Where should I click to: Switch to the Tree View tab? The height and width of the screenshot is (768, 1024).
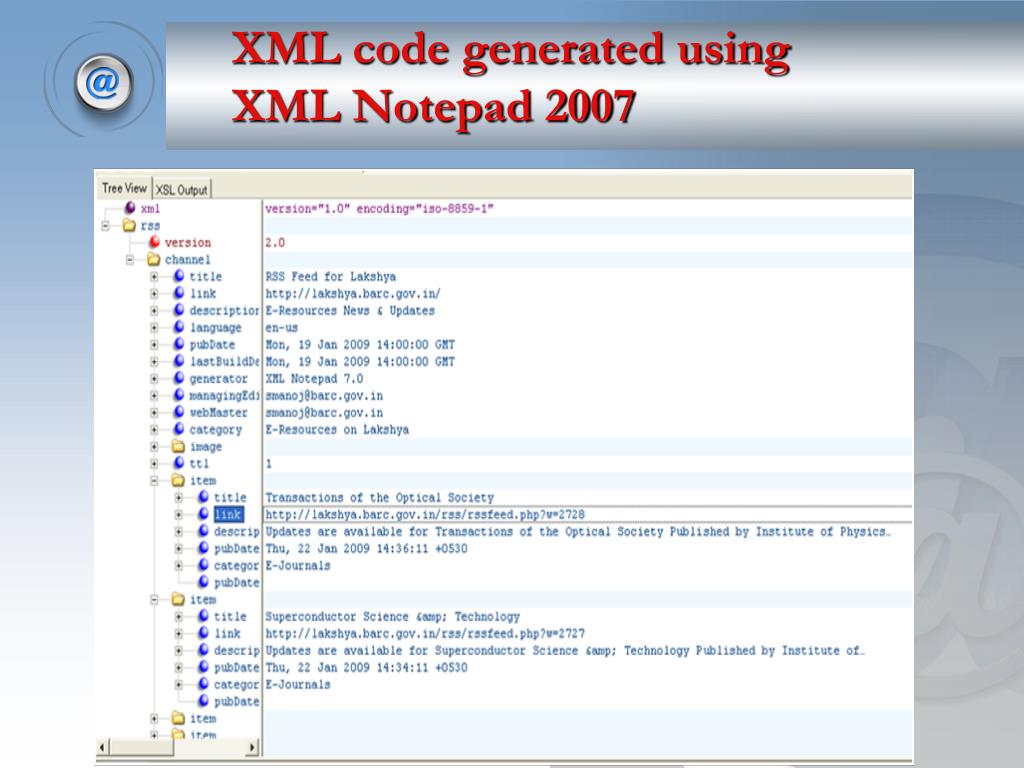tap(124, 188)
